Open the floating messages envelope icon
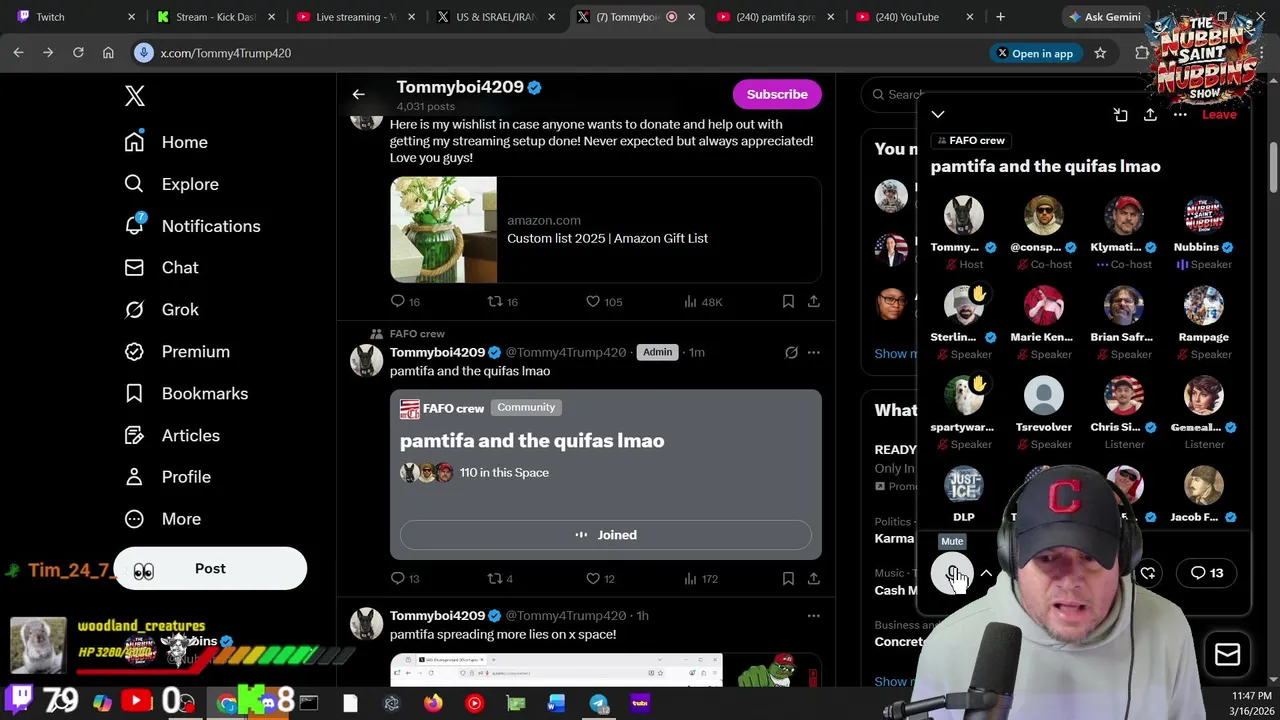This screenshot has height=720, width=1280. click(x=1227, y=654)
